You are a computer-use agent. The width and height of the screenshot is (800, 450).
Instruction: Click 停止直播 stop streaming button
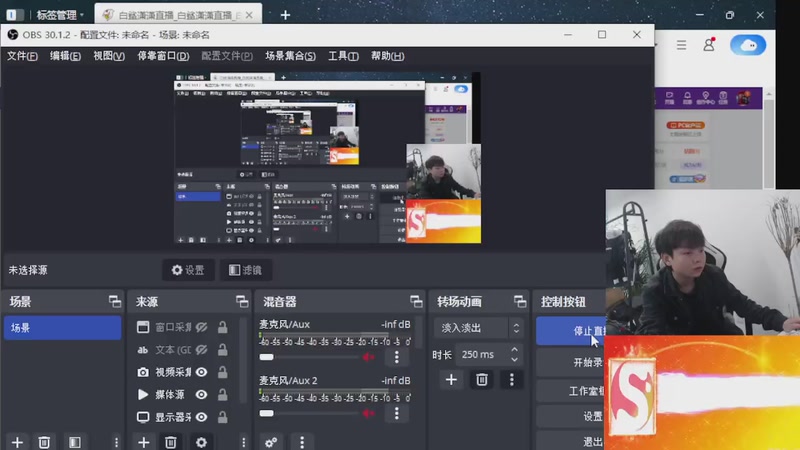[x=570, y=331]
